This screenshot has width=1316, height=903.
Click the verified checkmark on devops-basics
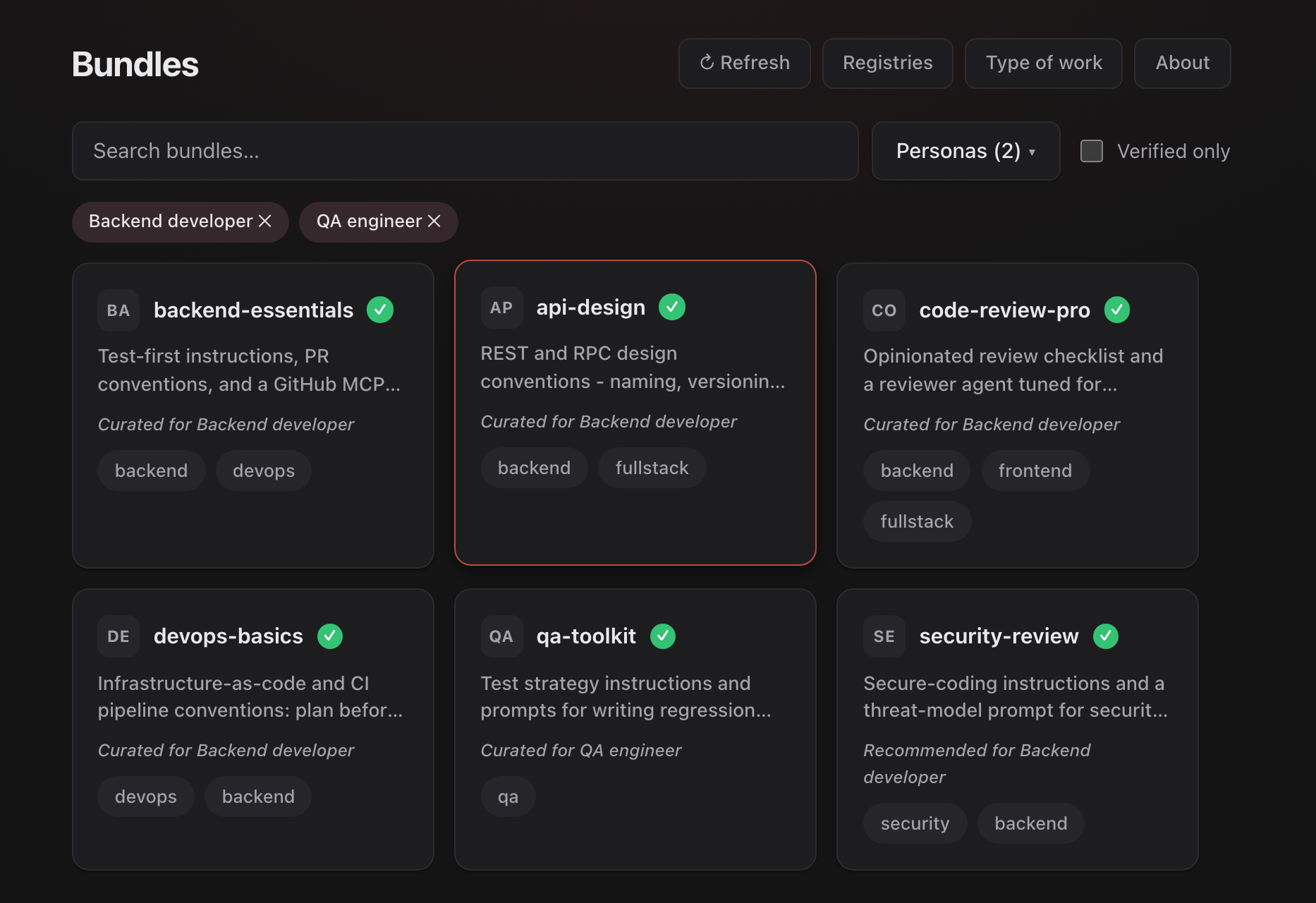click(x=330, y=636)
